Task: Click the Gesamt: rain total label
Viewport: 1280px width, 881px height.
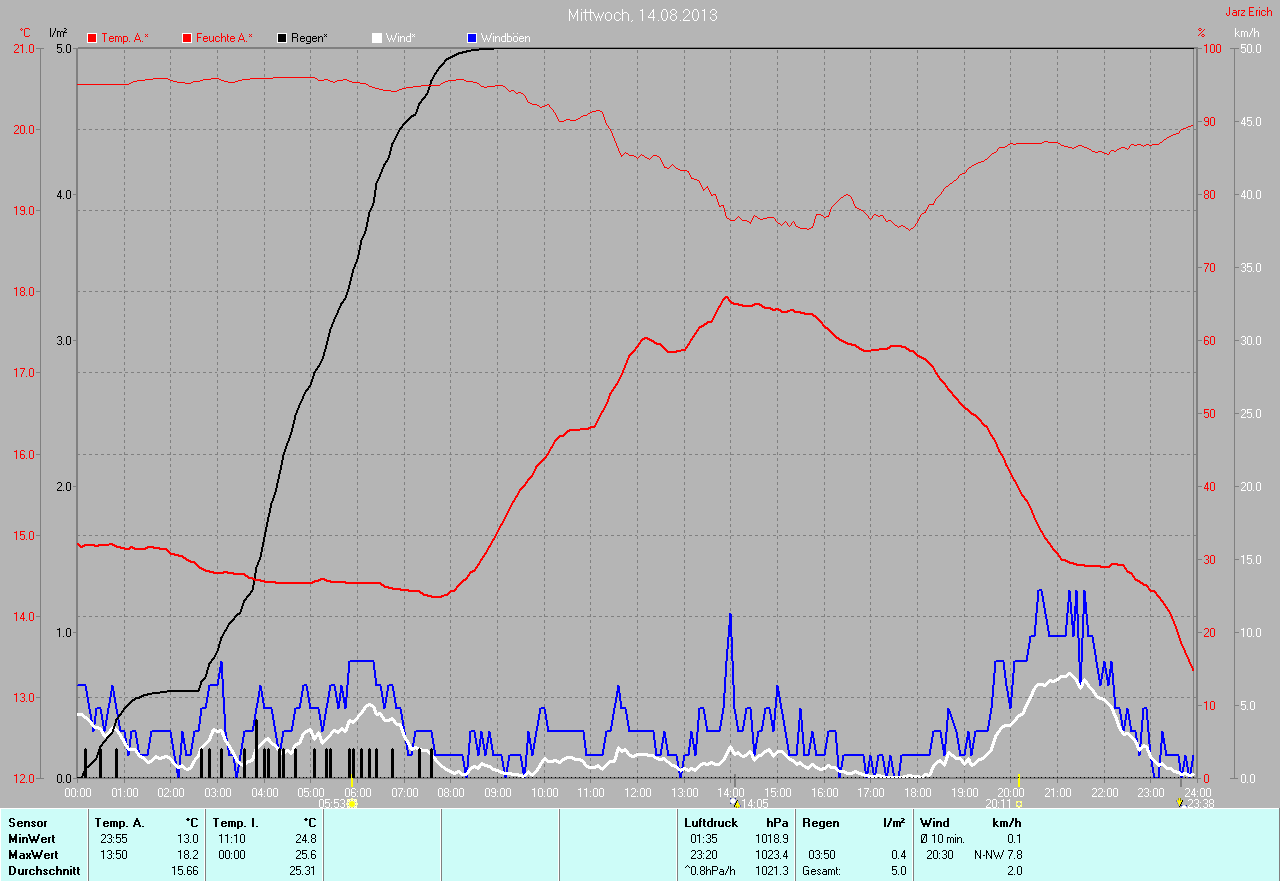Action: (x=821, y=871)
